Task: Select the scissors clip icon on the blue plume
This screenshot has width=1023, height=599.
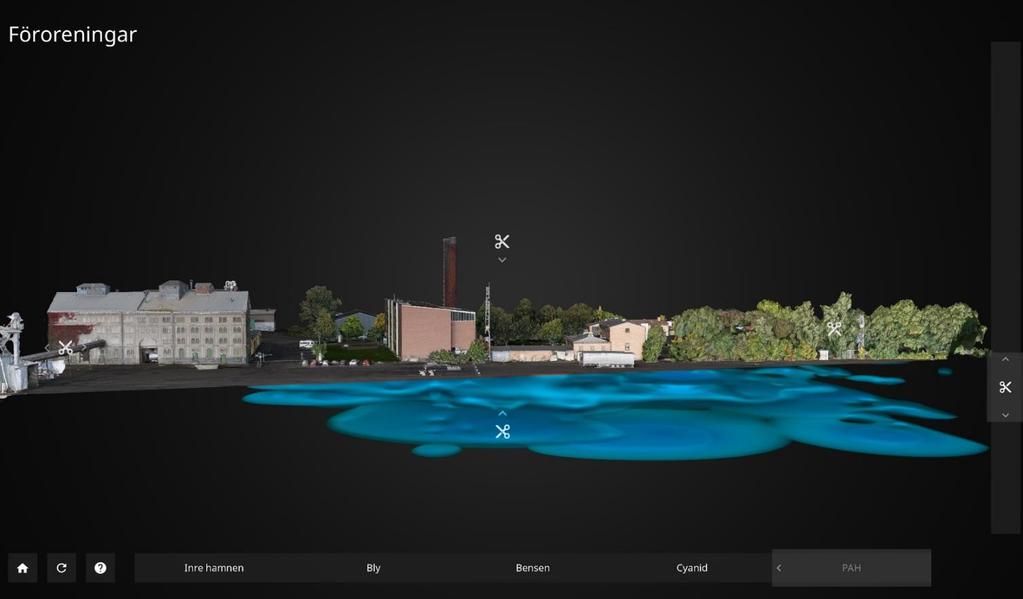Action: (x=502, y=431)
